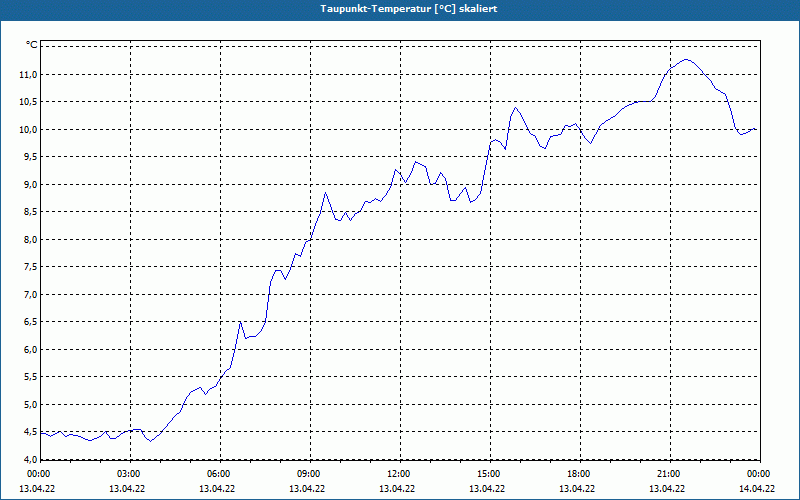Click the 03:00 time label

click(129, 474)
